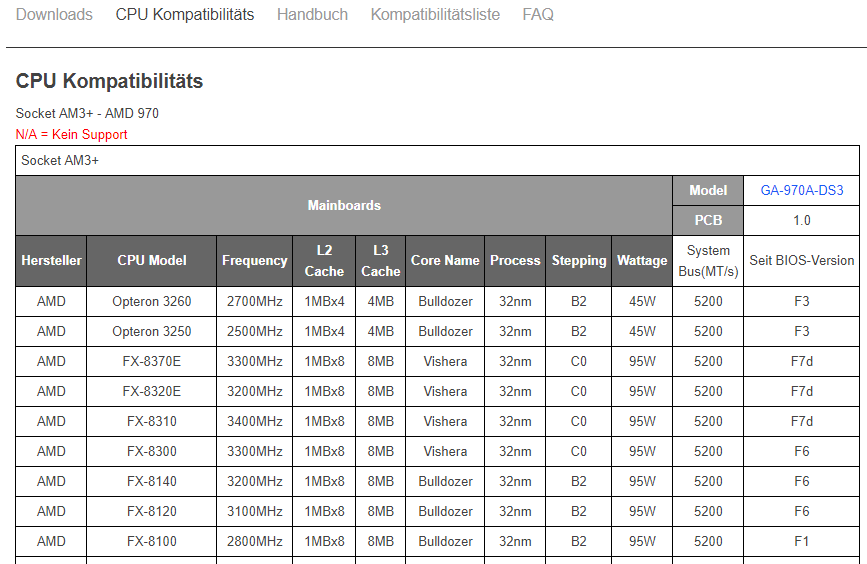
Task: Open the Downloads tab
Action: (x=54, y=14)
